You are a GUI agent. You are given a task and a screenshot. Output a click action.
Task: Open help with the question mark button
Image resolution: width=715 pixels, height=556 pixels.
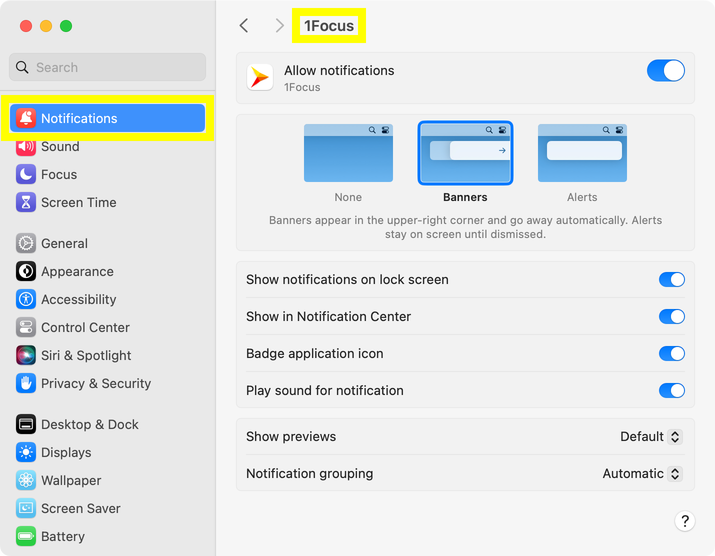(x=684, y=521)
